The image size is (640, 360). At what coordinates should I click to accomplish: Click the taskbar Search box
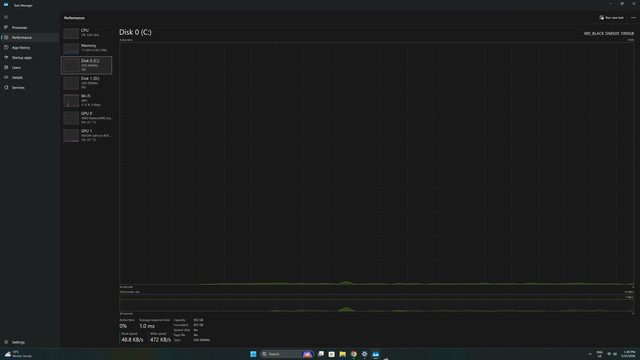pos(287,354)
